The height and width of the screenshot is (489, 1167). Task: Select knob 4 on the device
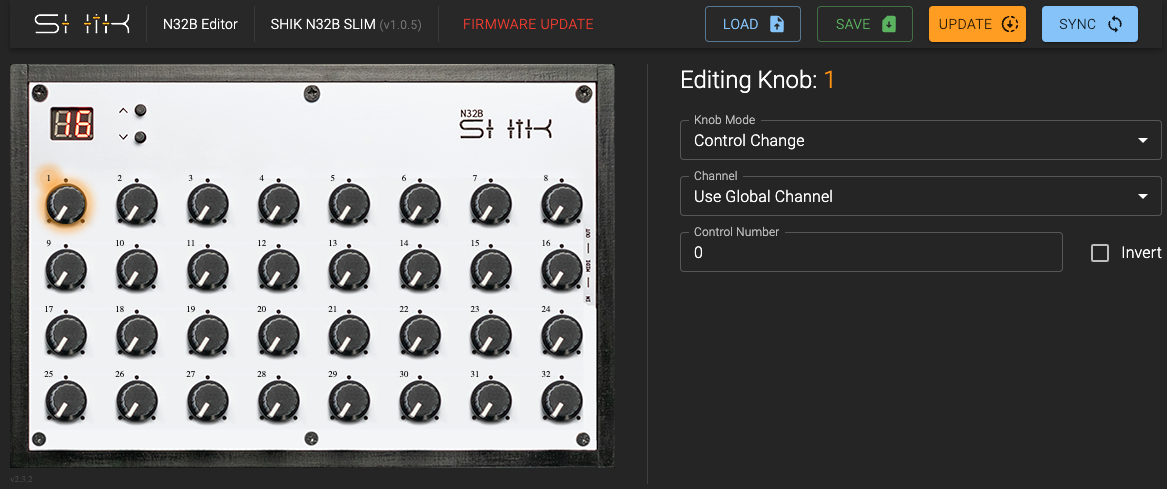tap(279, 204)
